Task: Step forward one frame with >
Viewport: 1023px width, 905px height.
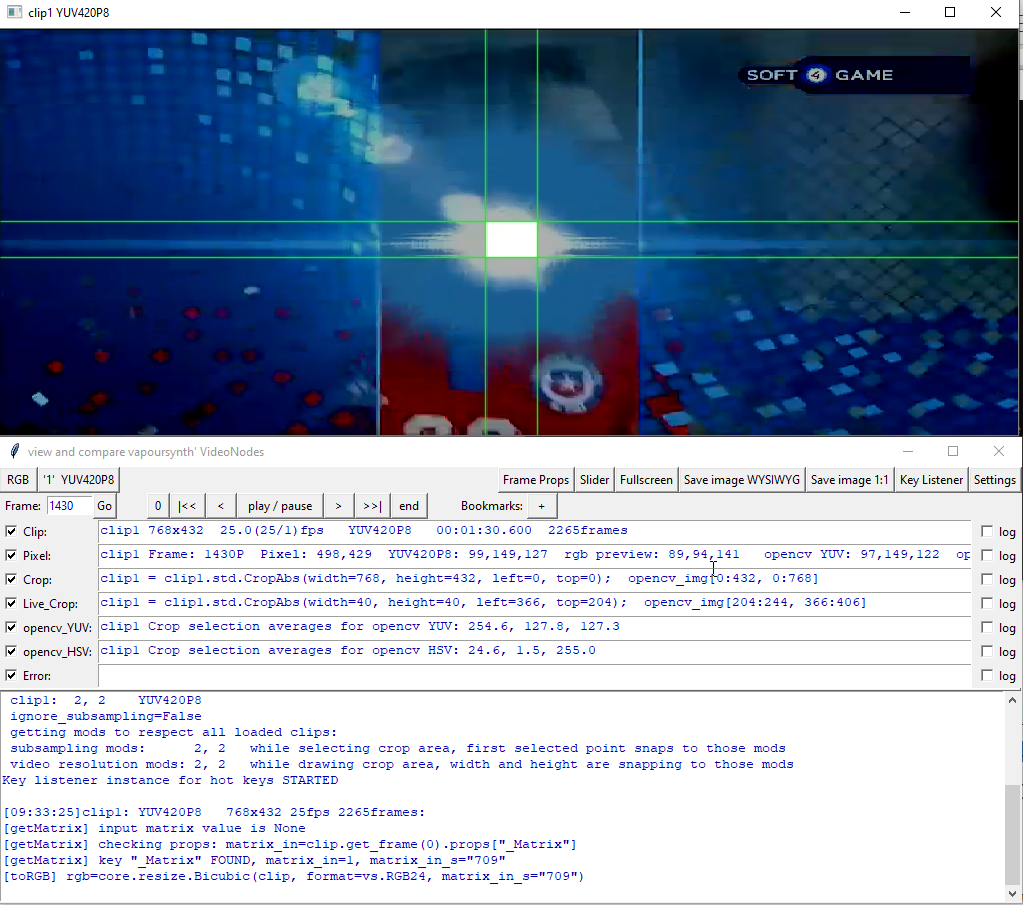Action: (x=338, y=506)
